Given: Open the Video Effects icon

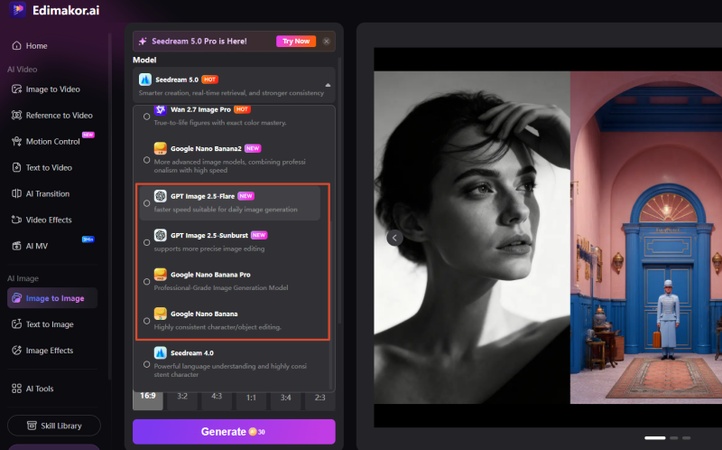Looking at the screenshot, I should pos(17,220).
